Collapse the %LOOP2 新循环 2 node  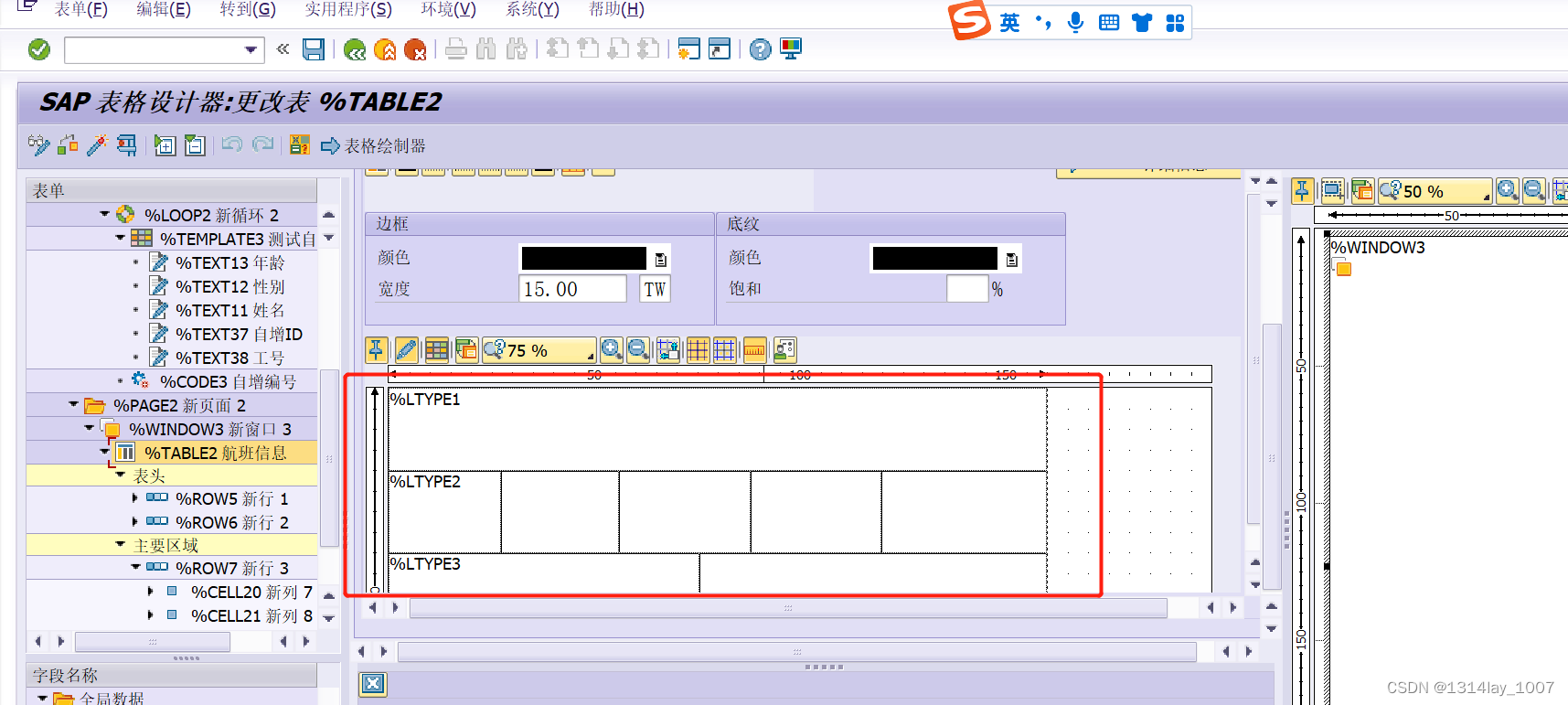click(x=105, y=214)
